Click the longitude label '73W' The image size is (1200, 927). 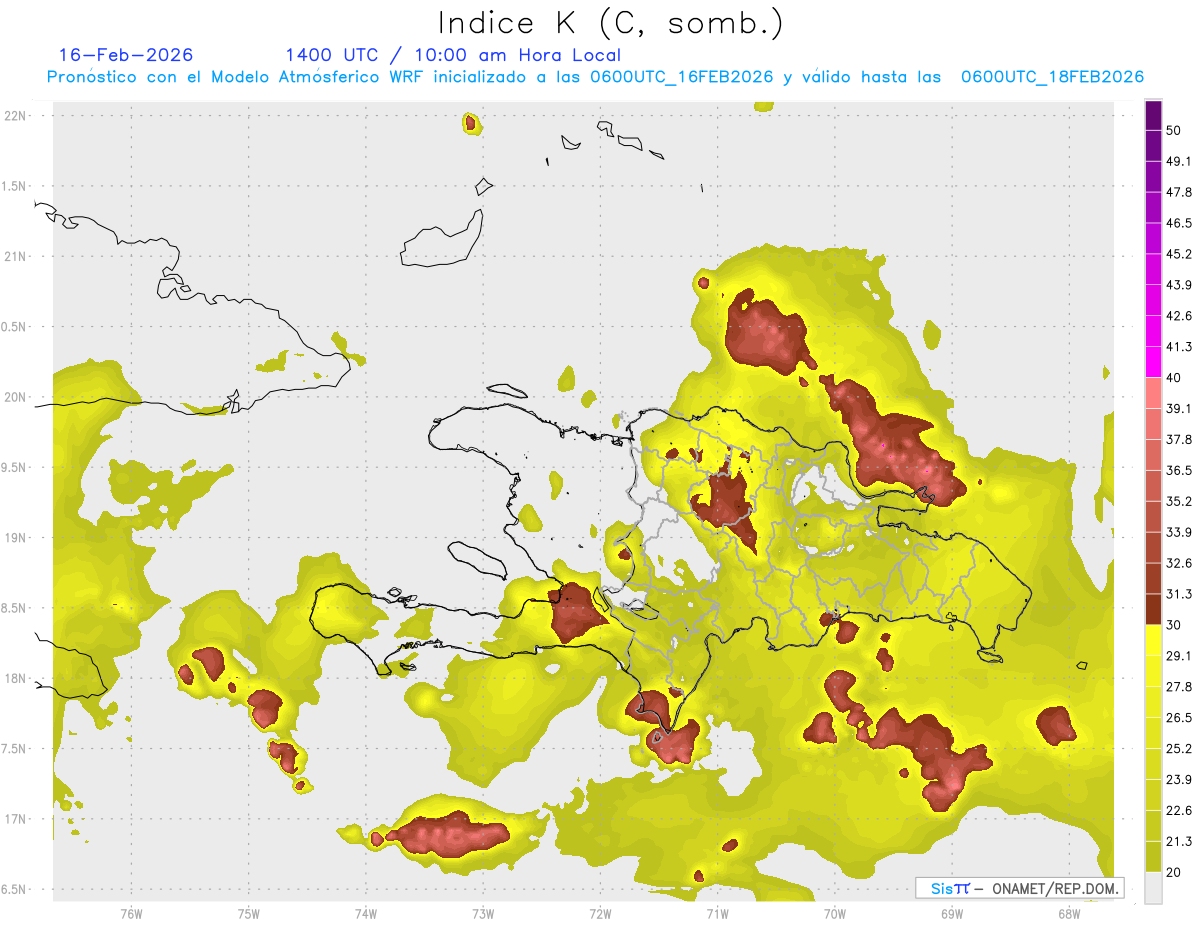coord(483,914)
